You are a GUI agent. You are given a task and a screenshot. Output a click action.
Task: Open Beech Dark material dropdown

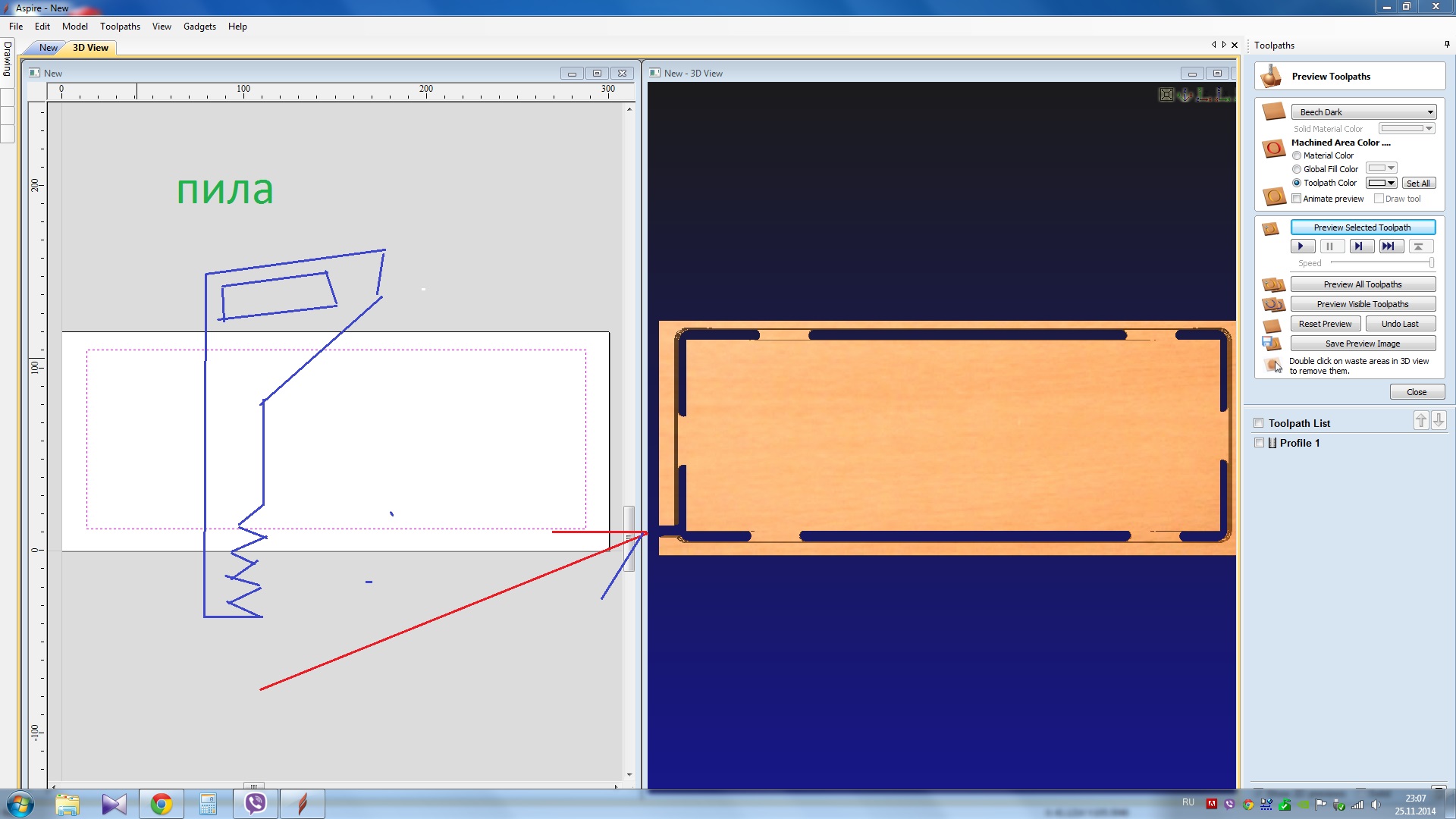(x=1363, y=112)
